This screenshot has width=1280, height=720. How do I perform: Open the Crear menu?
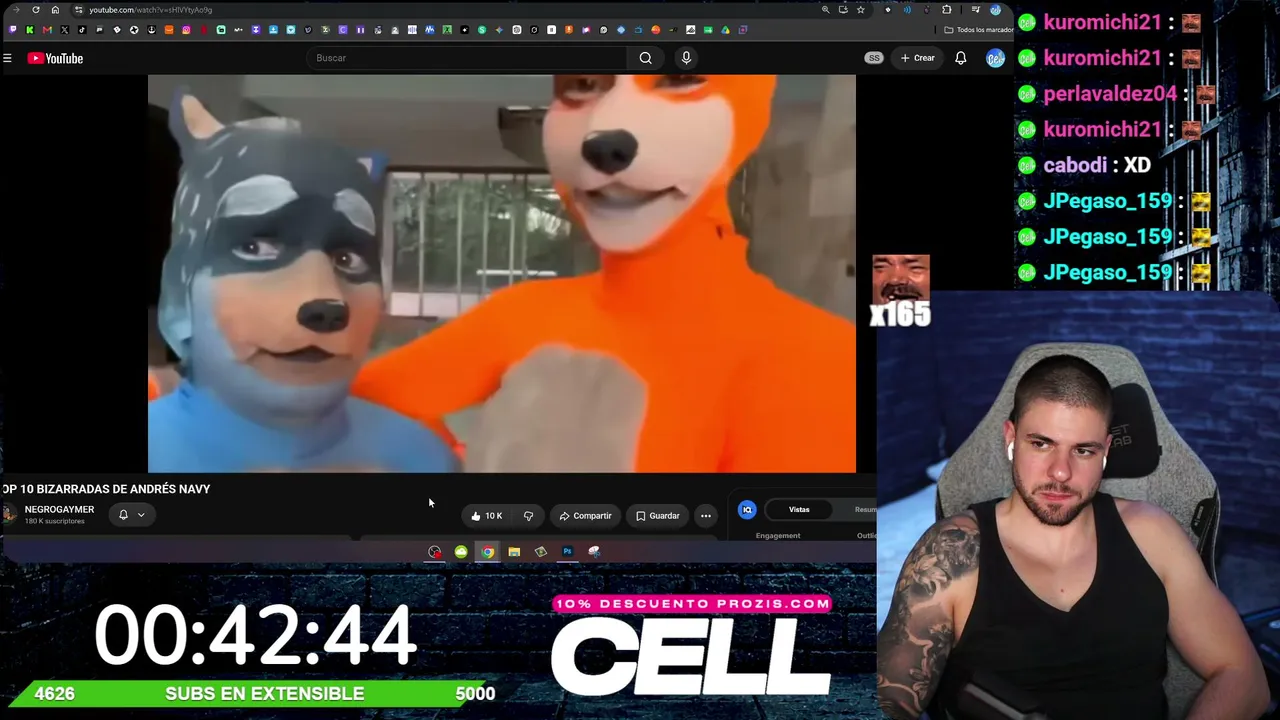coord(917,58)
